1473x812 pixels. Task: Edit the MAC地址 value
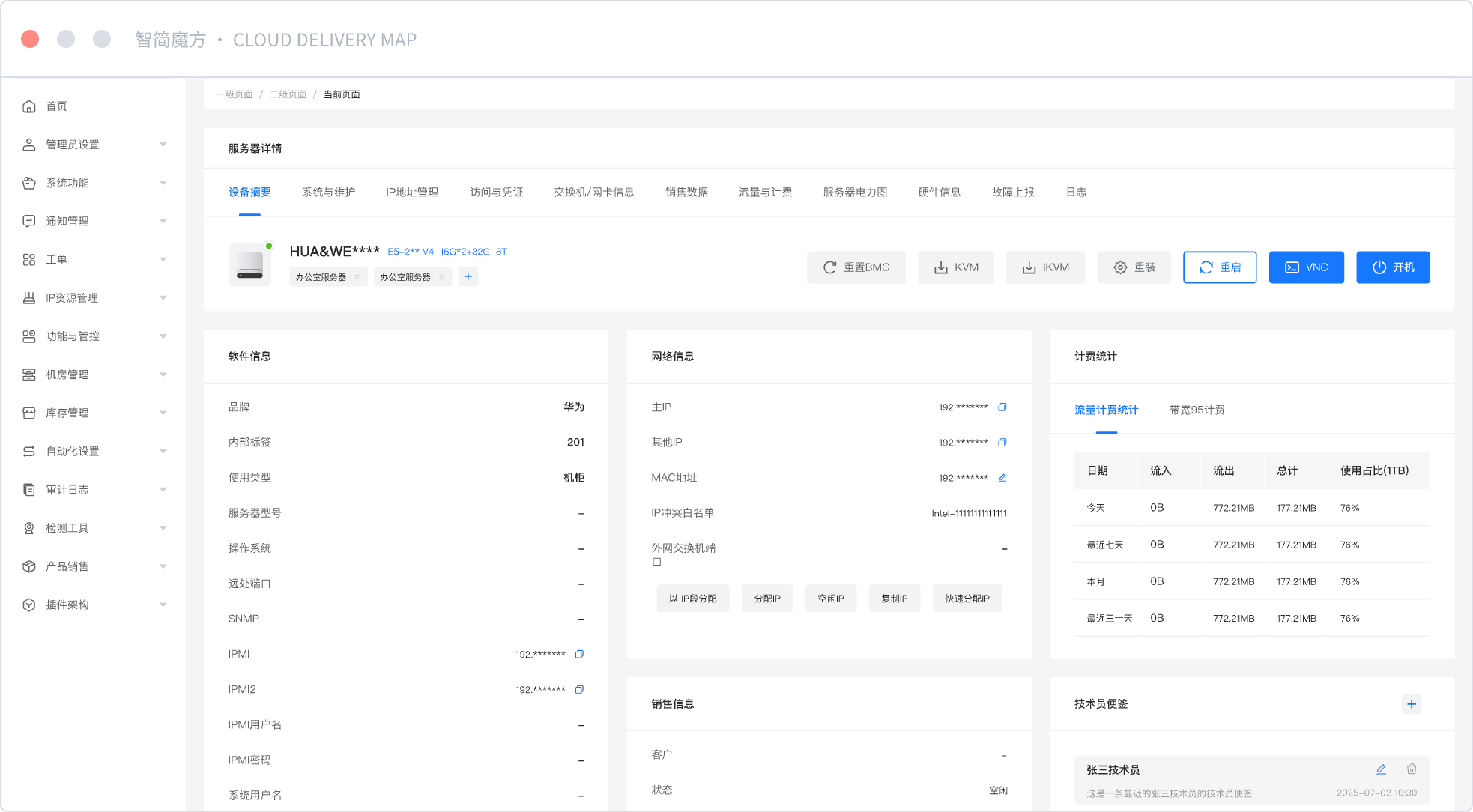click(1002, 478)
